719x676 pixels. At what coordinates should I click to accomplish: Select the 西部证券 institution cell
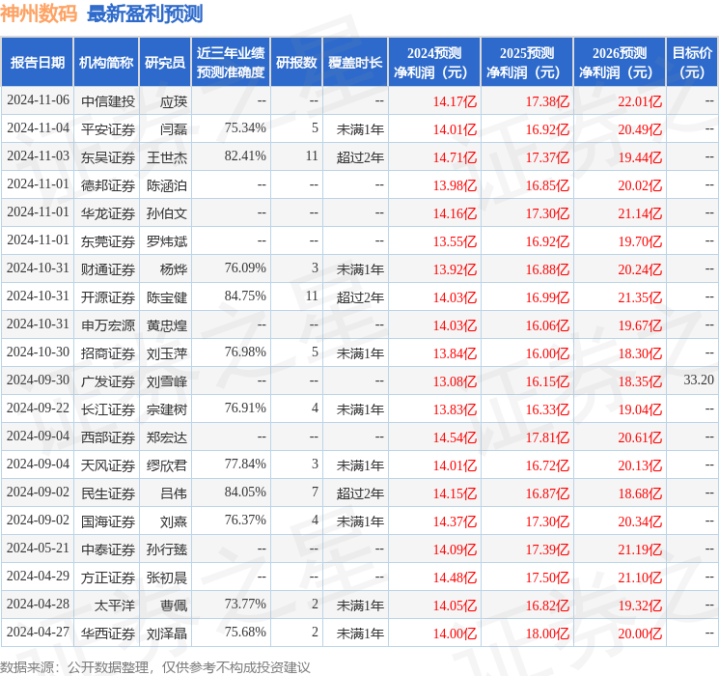(x=108, y=437)
